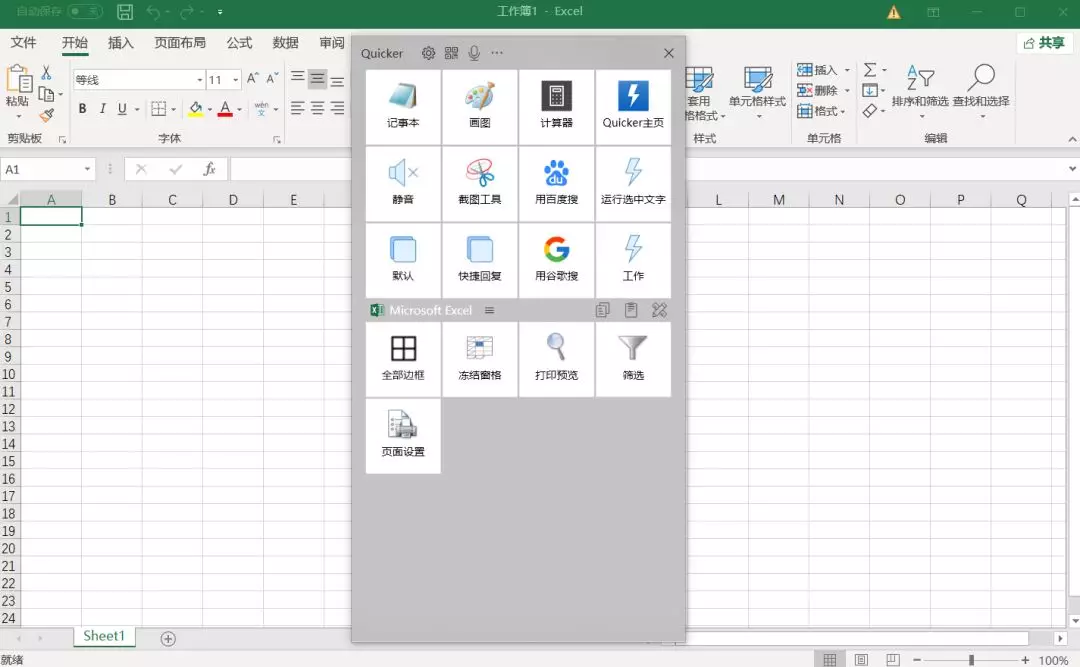Switch to Normal view in status bar
This screenshot has width=1080, height=667.
pyautogui.click(x=830, y=659)
